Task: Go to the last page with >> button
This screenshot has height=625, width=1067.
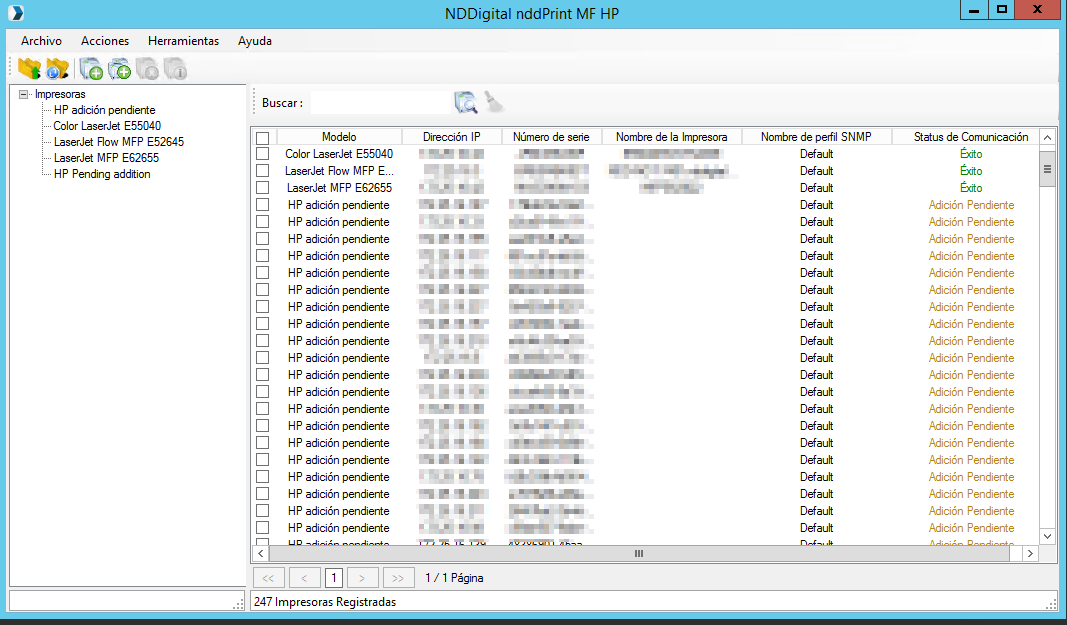Action: pos(398,577)
